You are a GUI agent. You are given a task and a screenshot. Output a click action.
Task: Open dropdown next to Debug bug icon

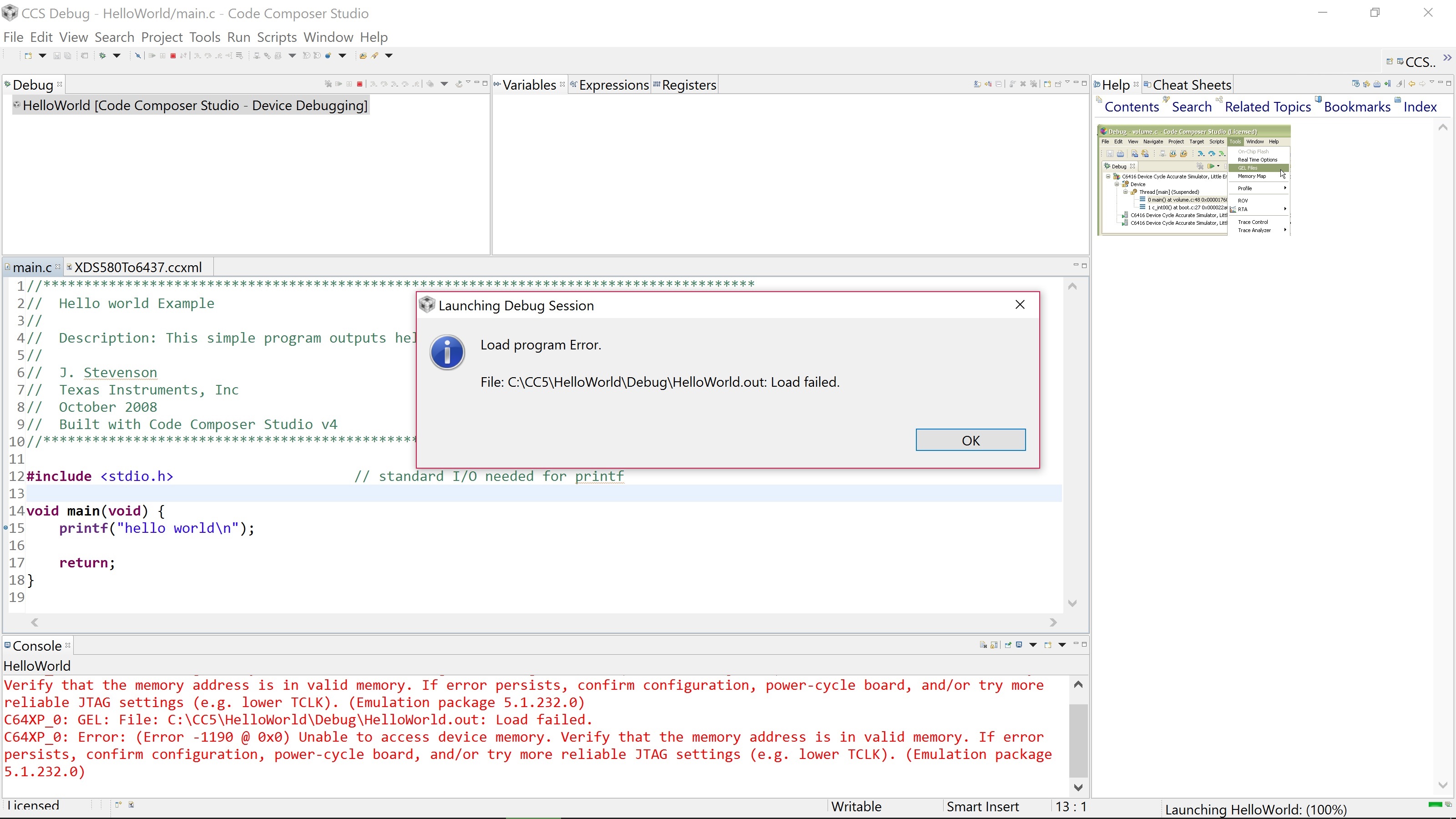(117, 56)
